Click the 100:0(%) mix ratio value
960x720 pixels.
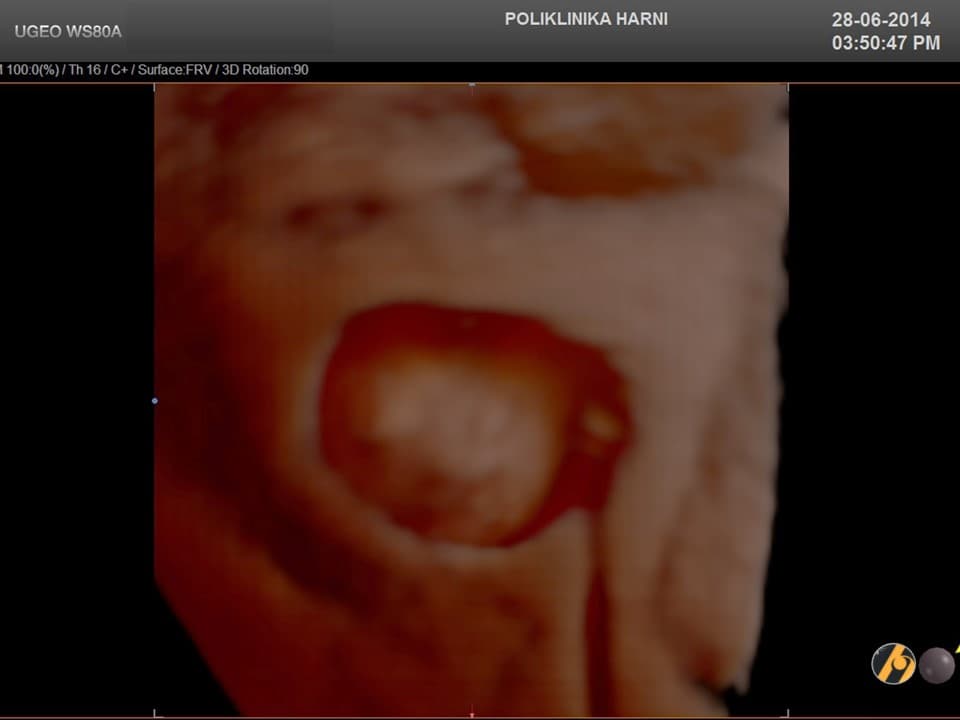pyautogui.click(x=33, y=70)
